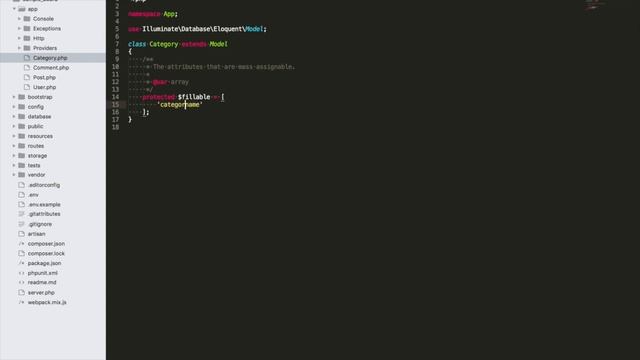Expand the database folder arrow
The height and width of the screenshot is (360, 640).
pos(14,117)
